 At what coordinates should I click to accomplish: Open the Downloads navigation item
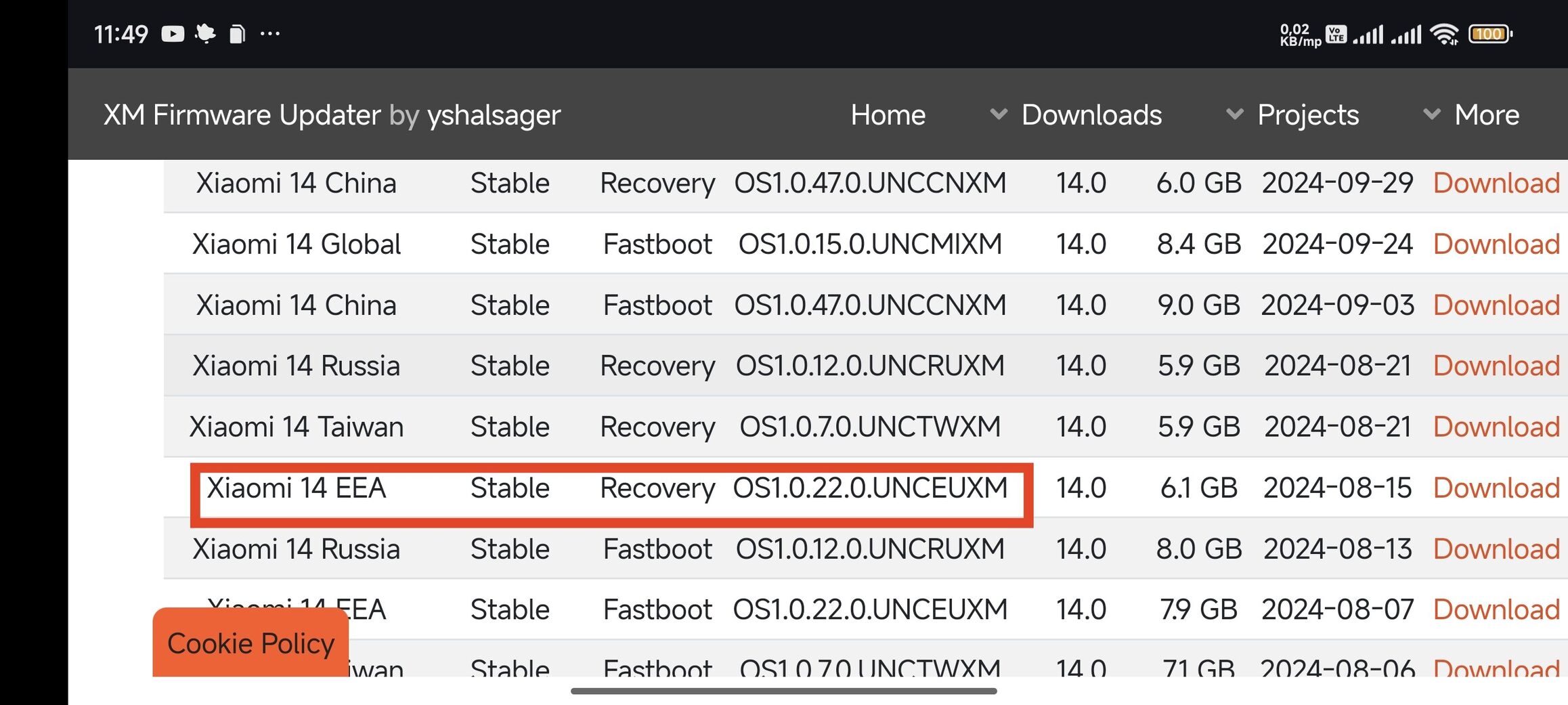click(1091, 114)
